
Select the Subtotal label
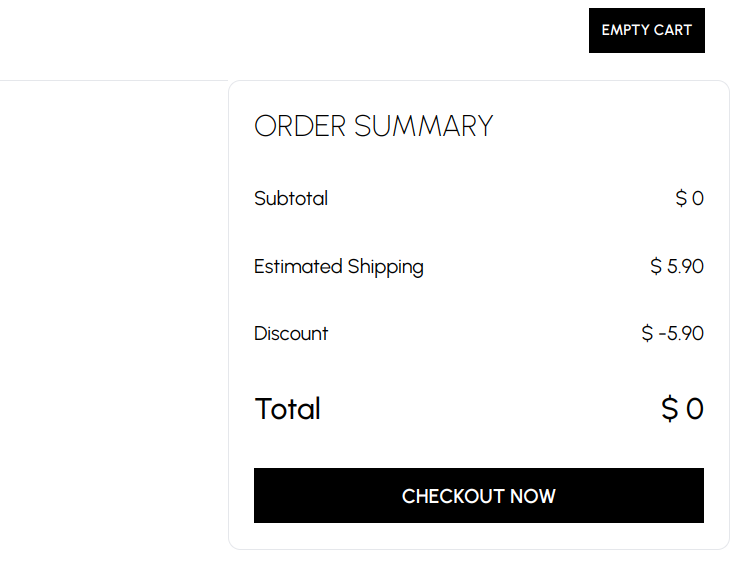point(291,198)
